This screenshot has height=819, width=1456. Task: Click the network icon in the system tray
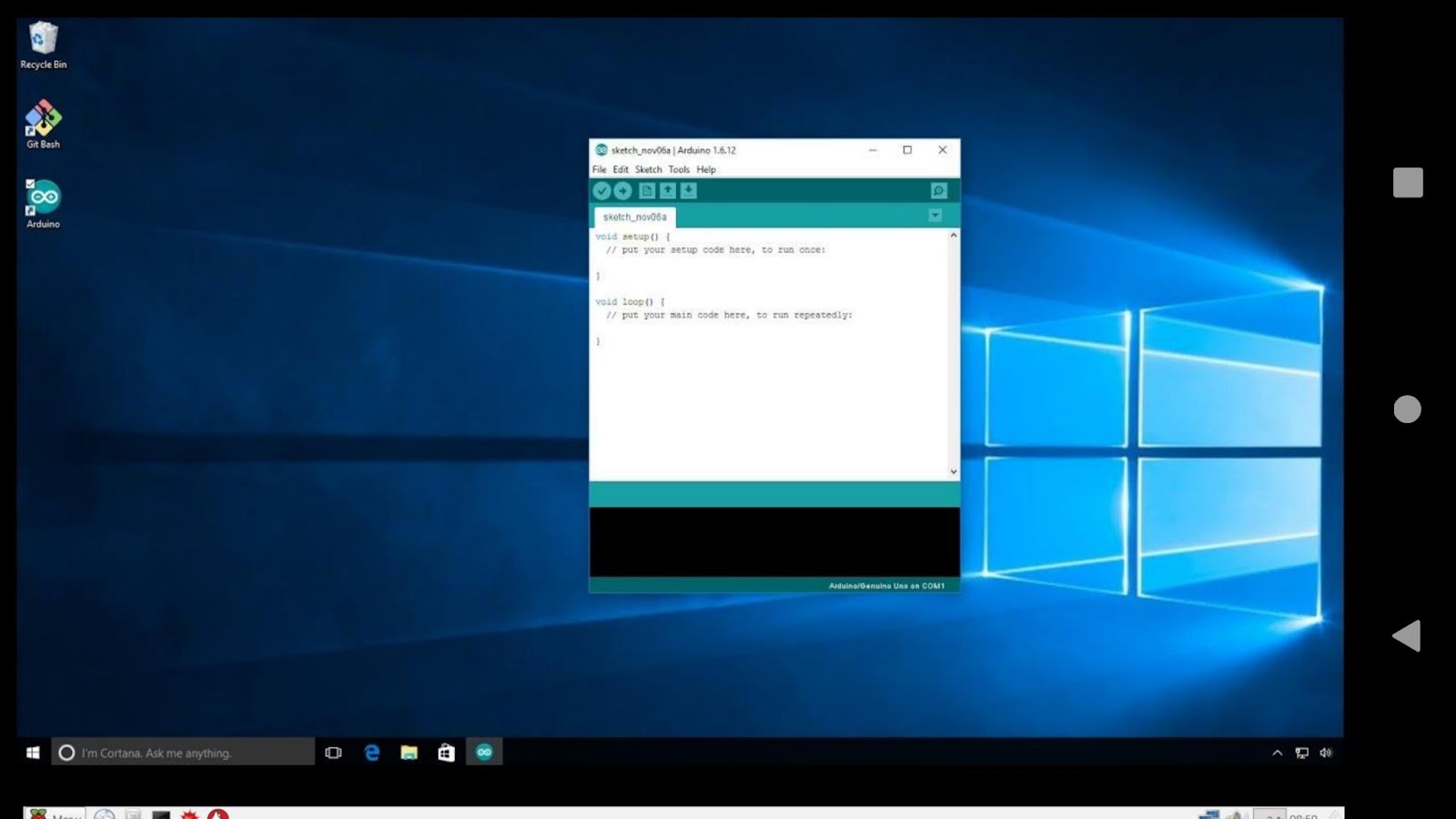point(1302,753)
